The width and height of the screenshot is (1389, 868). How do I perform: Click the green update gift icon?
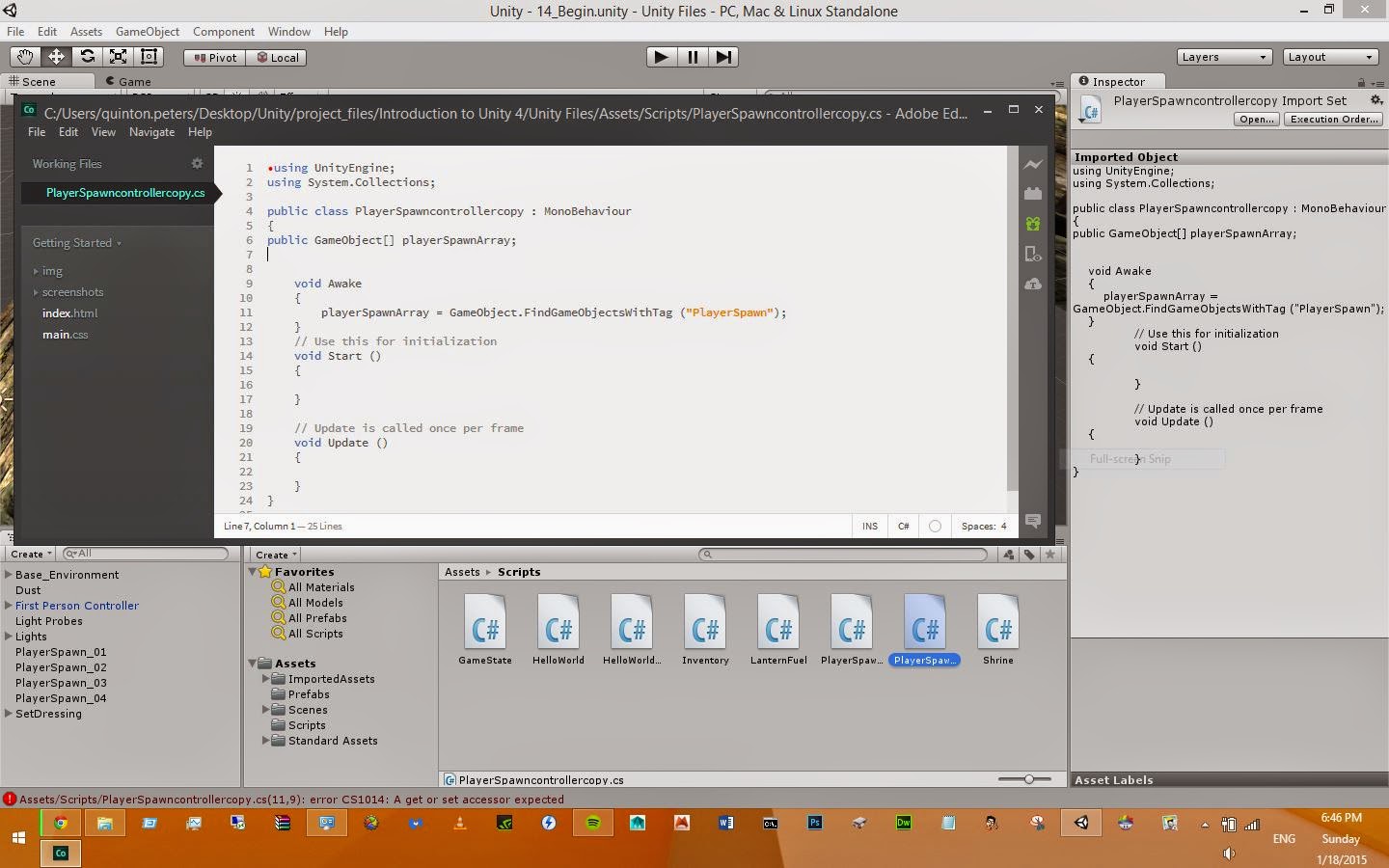(x=1033, y=224)
